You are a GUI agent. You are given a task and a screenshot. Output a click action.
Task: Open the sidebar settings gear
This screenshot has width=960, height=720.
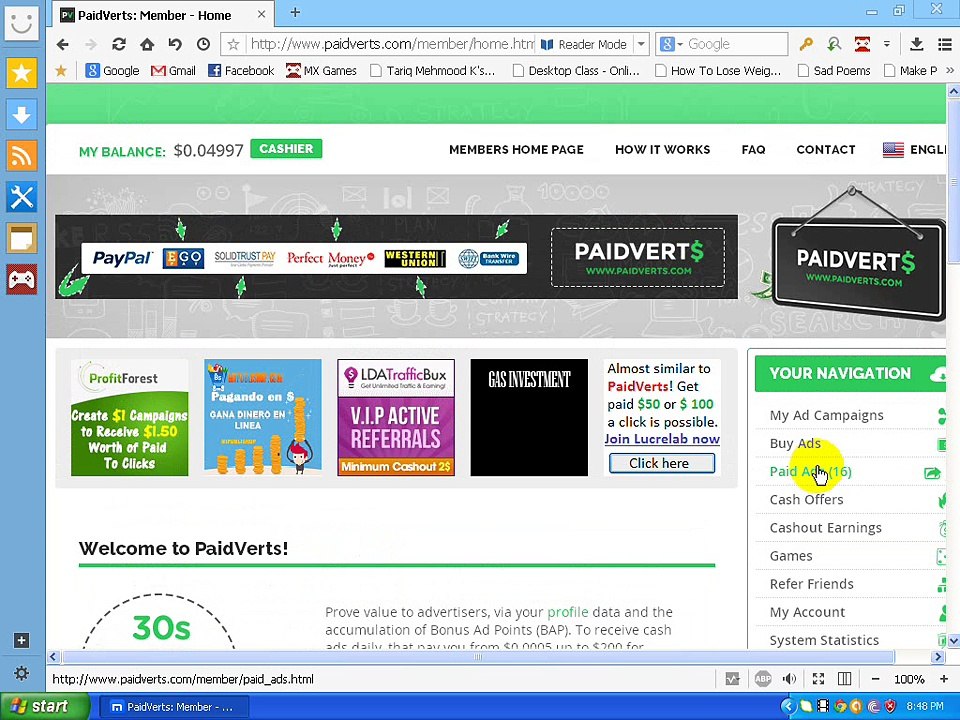click(21, 673)
